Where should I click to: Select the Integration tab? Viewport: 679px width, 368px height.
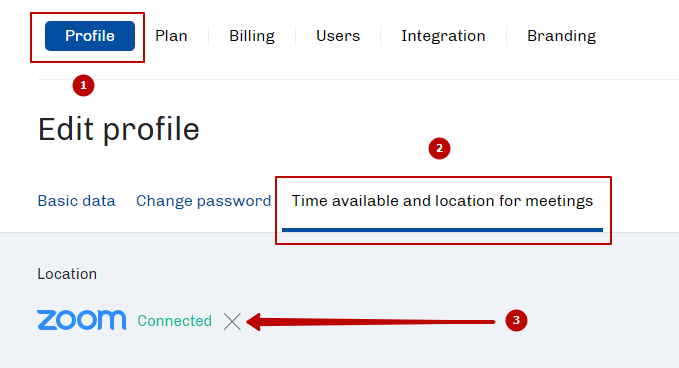point(443,36)
